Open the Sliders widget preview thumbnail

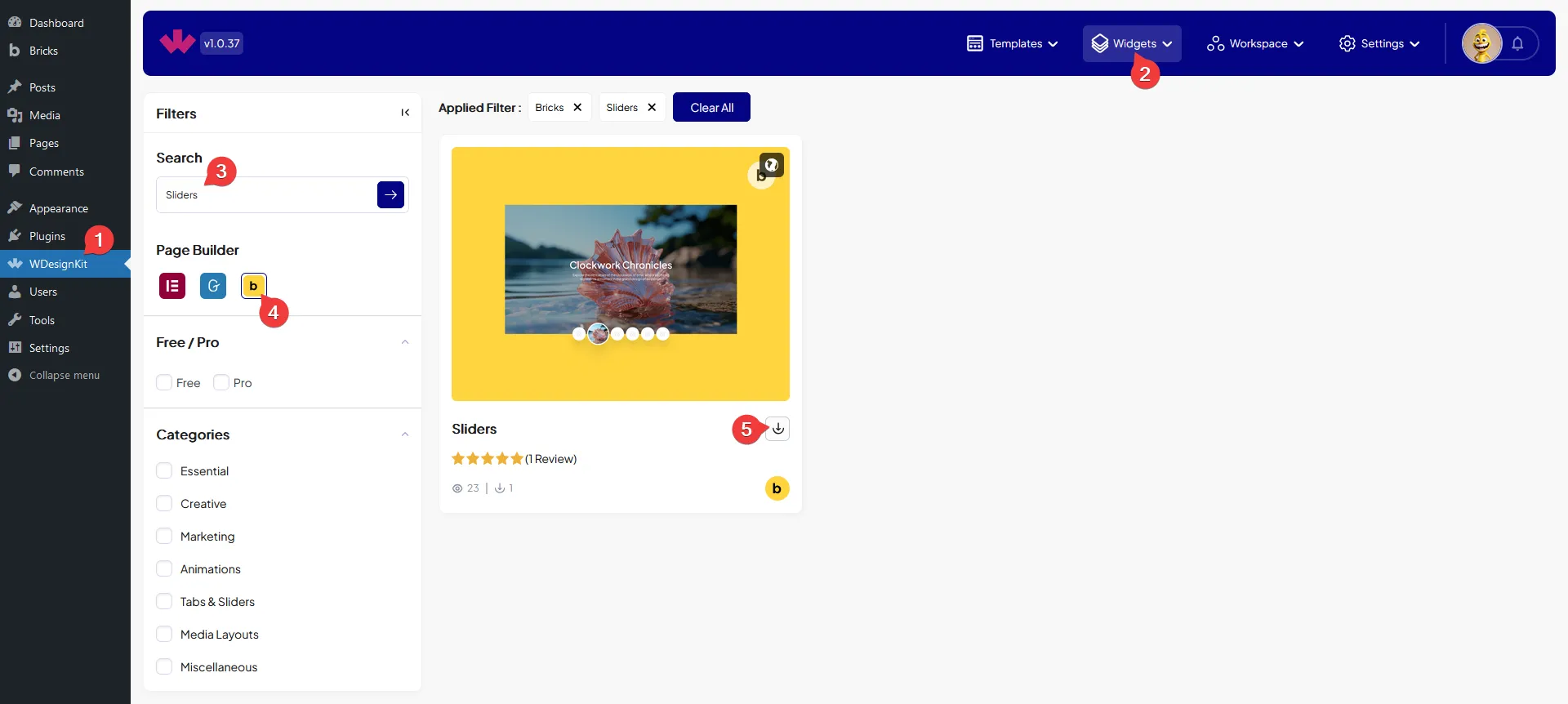click(621, 274)
